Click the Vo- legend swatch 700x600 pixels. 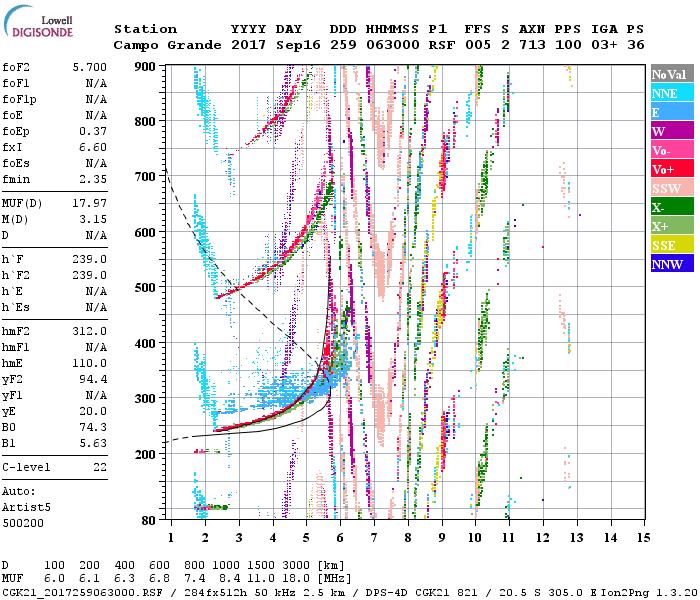pyautogui.click(x=672, y=150)
